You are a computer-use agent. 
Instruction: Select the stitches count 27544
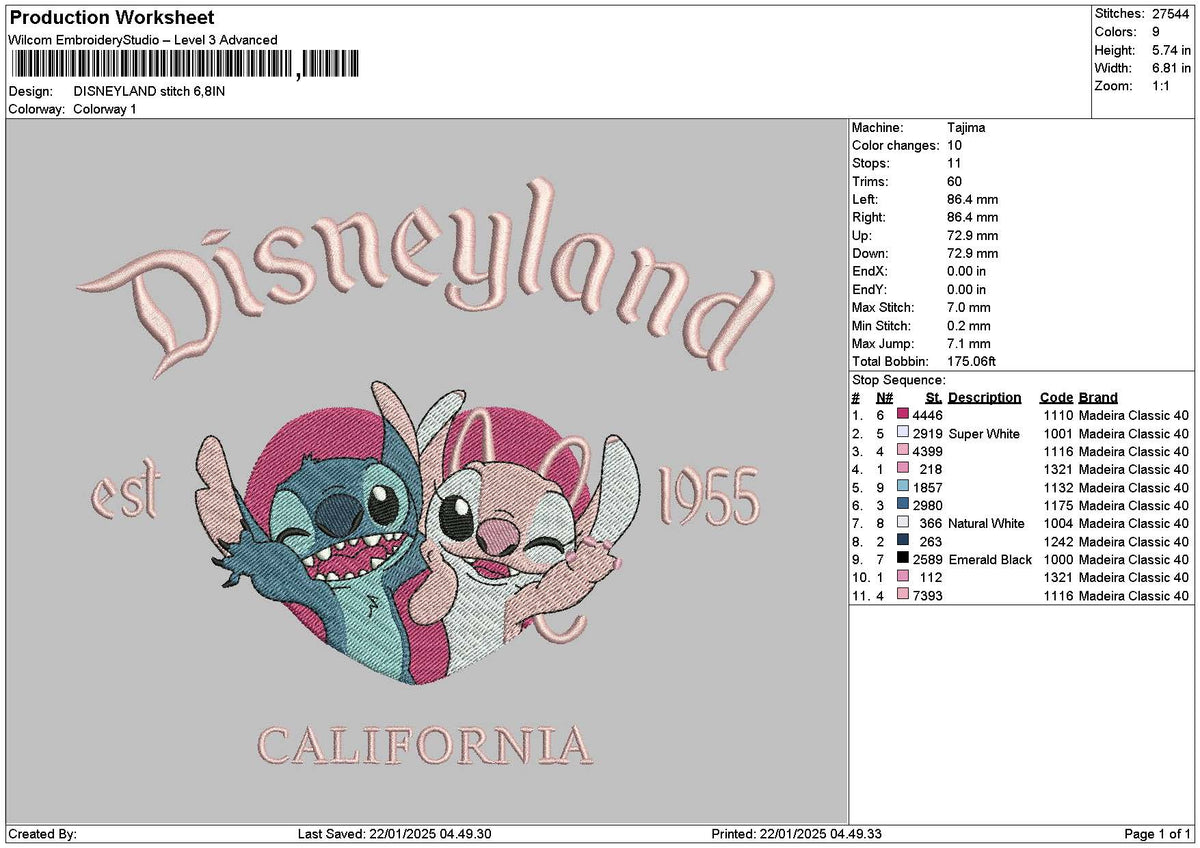click(x=1171, y=14)
